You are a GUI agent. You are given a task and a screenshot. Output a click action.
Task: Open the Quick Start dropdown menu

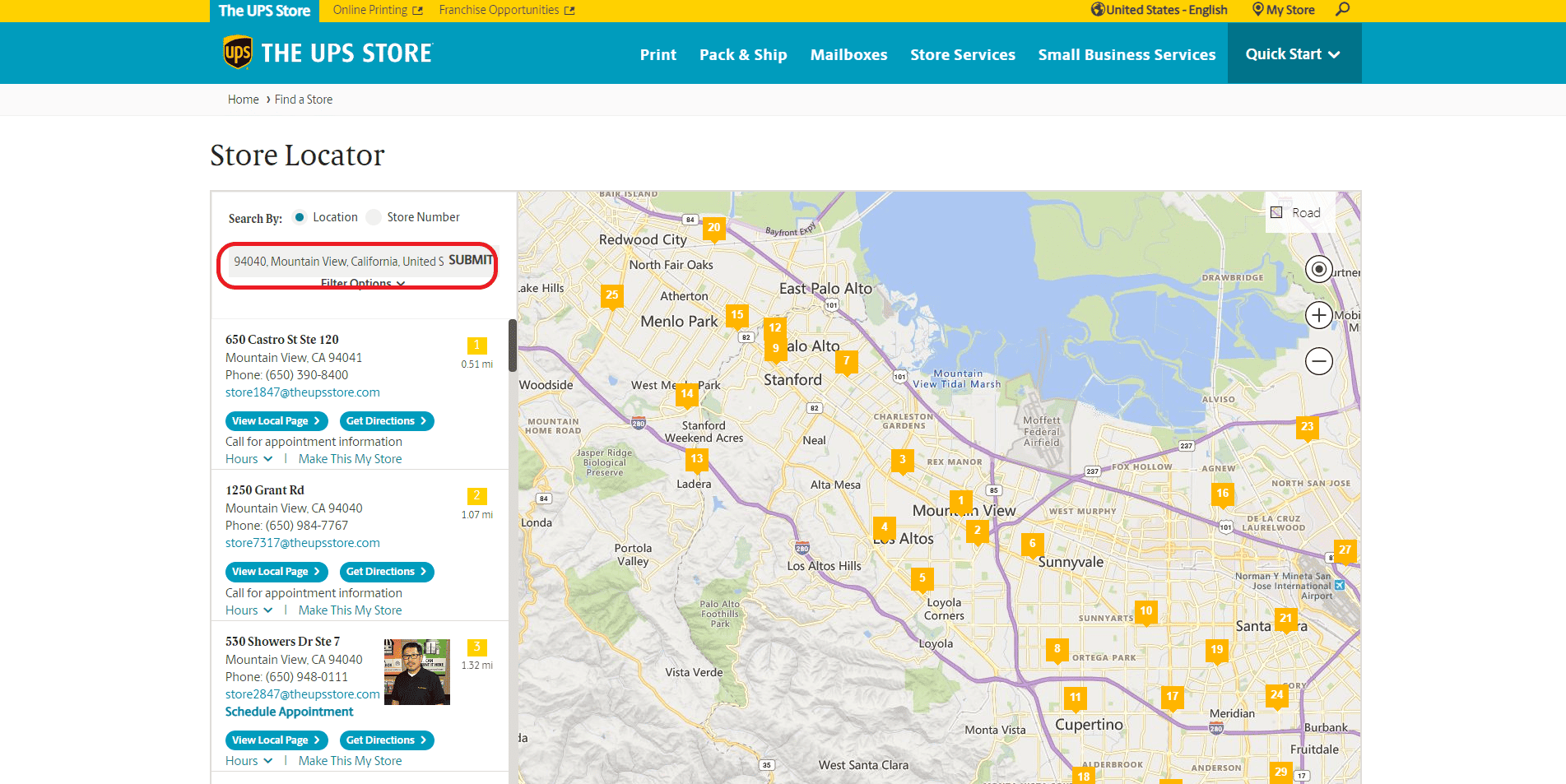[x=1292, y=53]
